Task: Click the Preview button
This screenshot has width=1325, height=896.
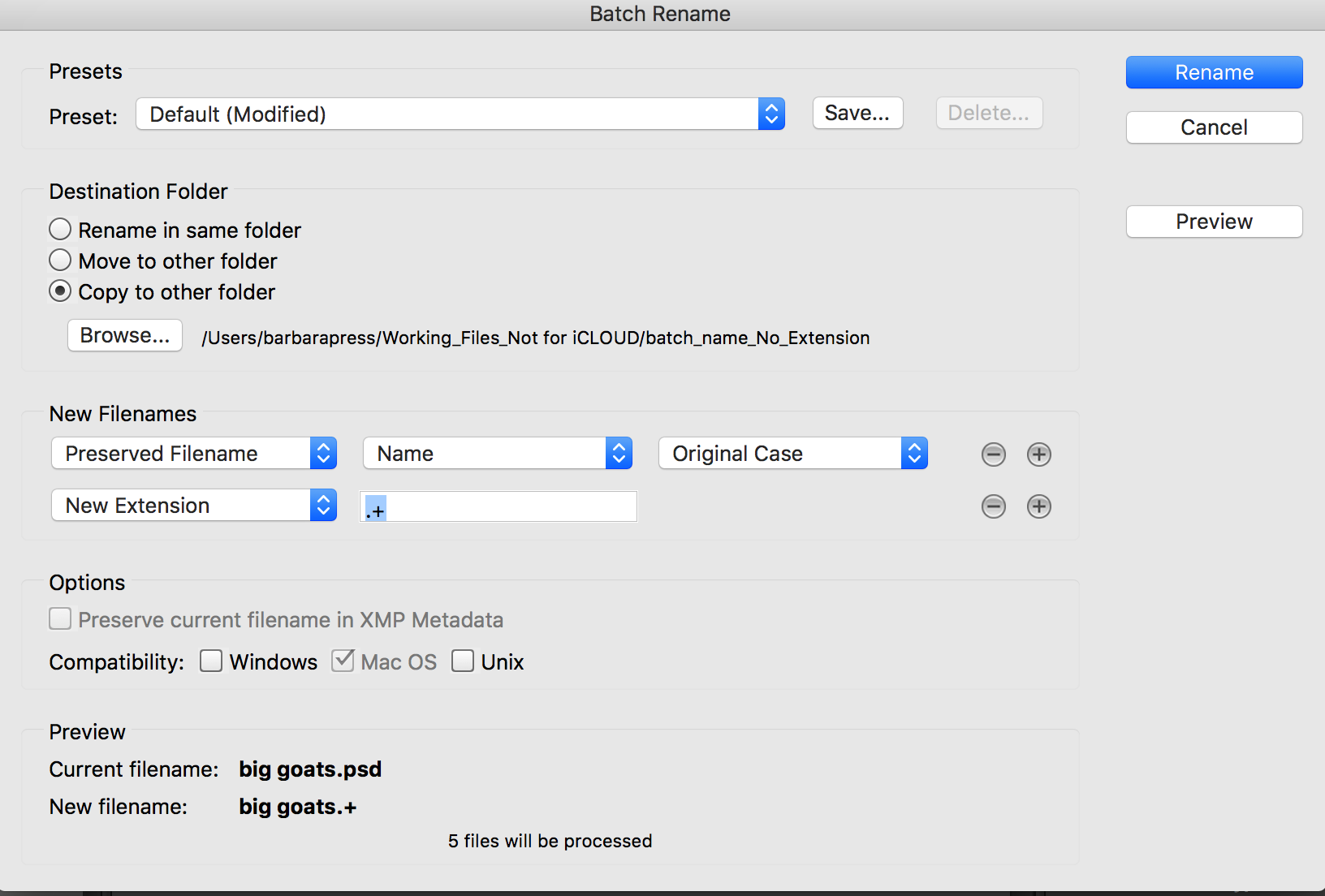Action: point(1214,222)
